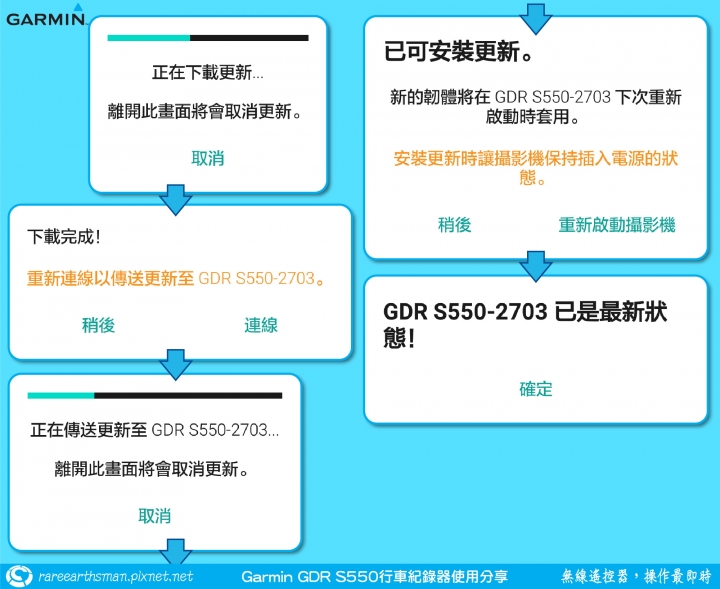Click the footer title Garmin GDR S550行車紀錄器使用分享
Viewport: 720px width, 589px height.
[374, 577]
